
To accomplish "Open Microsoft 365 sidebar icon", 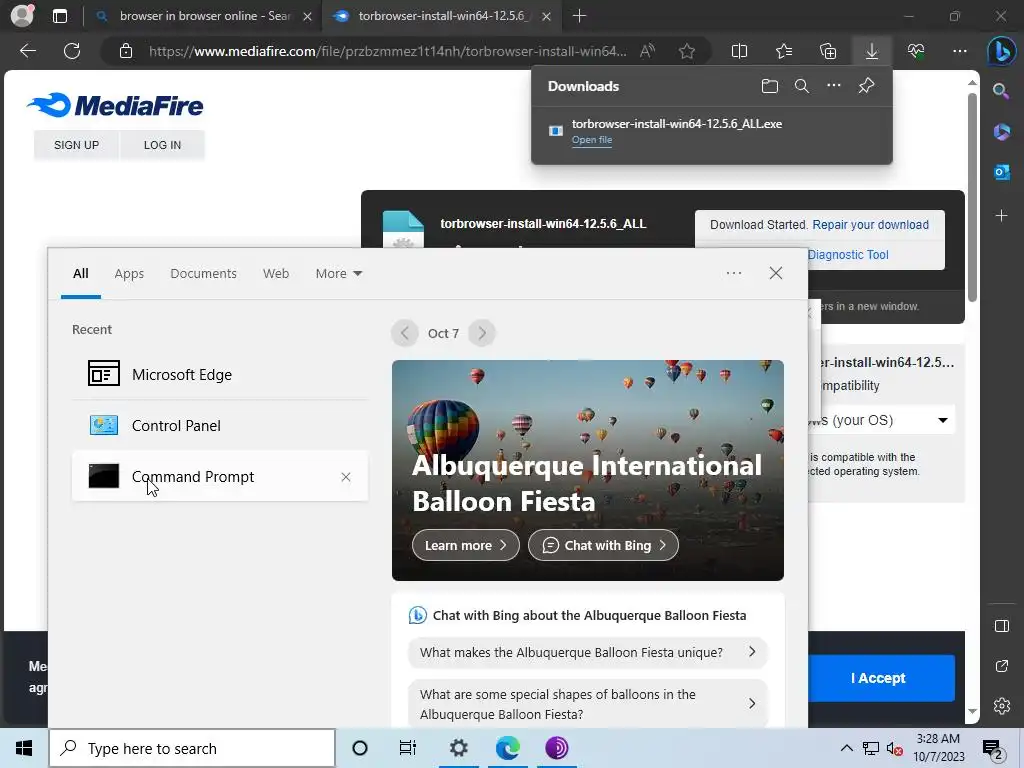I will tap(1001, 132).
